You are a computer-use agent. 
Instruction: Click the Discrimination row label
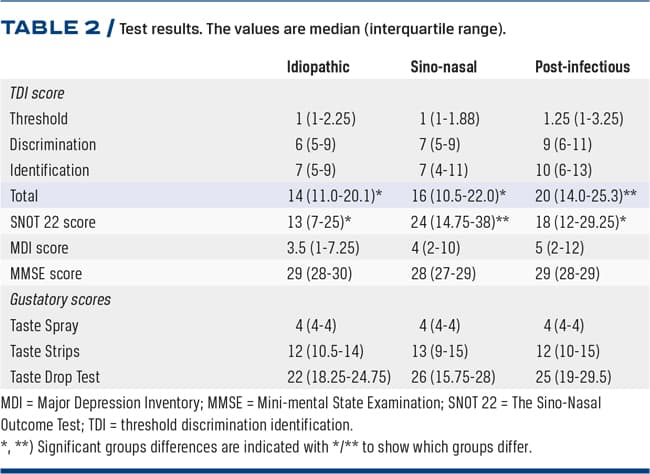click(x=53, y=144)
